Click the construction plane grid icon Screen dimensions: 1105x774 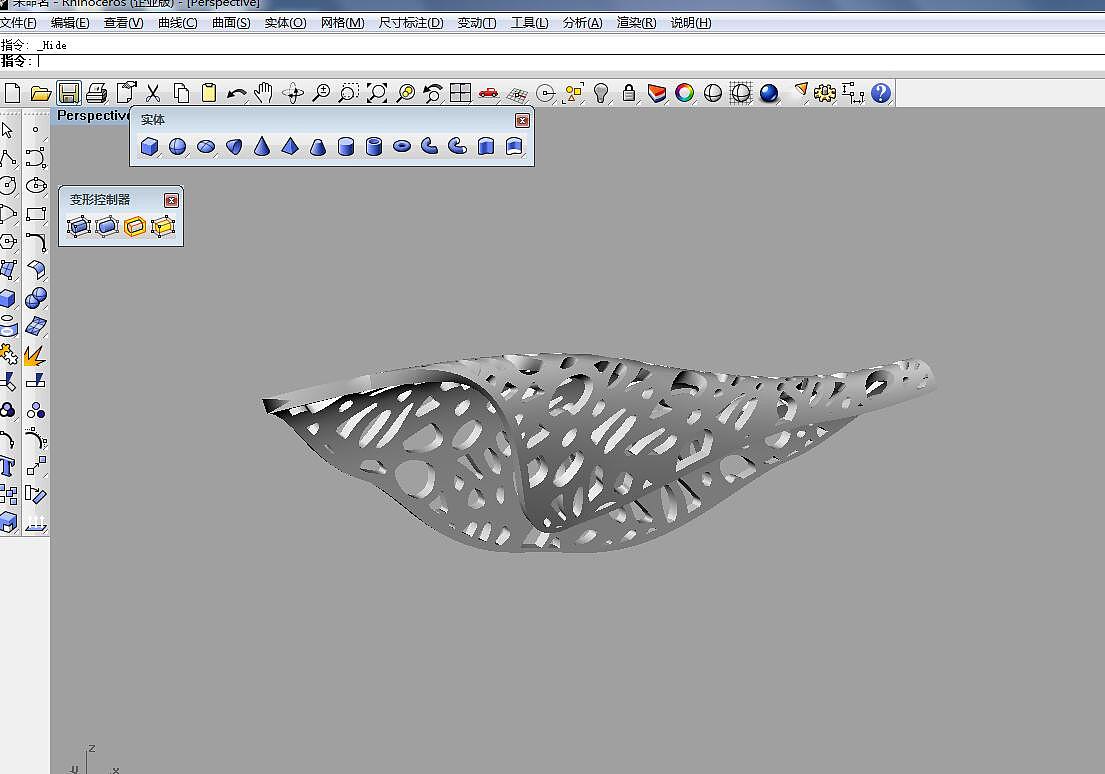pos(517,94)
